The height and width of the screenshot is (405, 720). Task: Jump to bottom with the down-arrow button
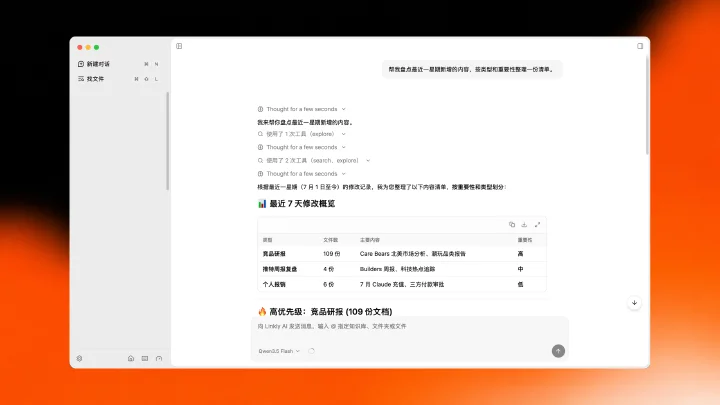634,303
